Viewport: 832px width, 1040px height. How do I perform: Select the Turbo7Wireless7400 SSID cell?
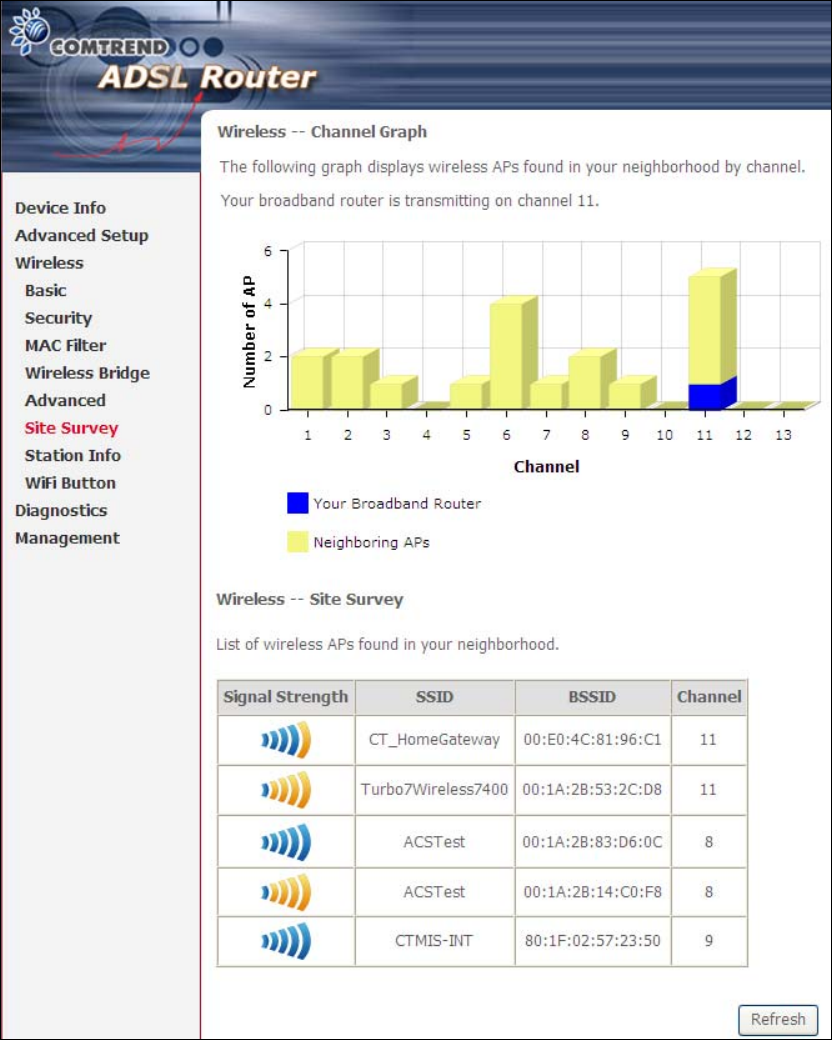coord(435,790)
